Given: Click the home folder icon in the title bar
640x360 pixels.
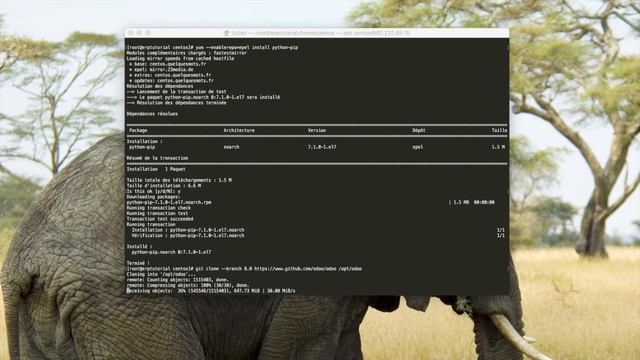Looking at the screenshot, I should (227, 33).
